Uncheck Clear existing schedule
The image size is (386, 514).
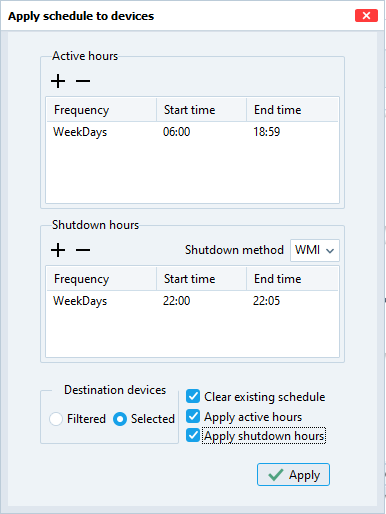coord(193,396)
